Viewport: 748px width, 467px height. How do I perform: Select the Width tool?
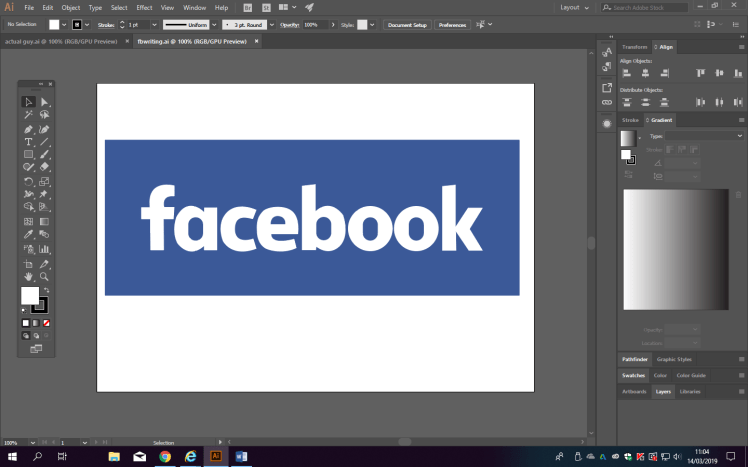click(x=28, y=194)
